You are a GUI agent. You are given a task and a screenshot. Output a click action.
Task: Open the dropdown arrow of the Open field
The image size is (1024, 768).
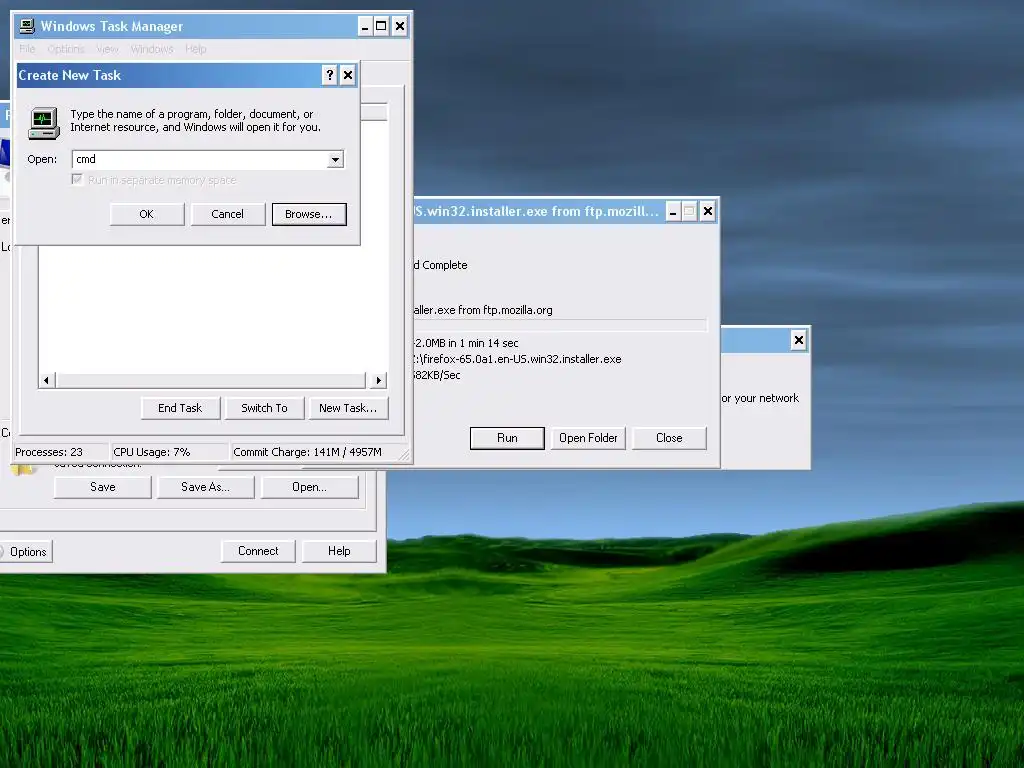click(x=335, y=159)
